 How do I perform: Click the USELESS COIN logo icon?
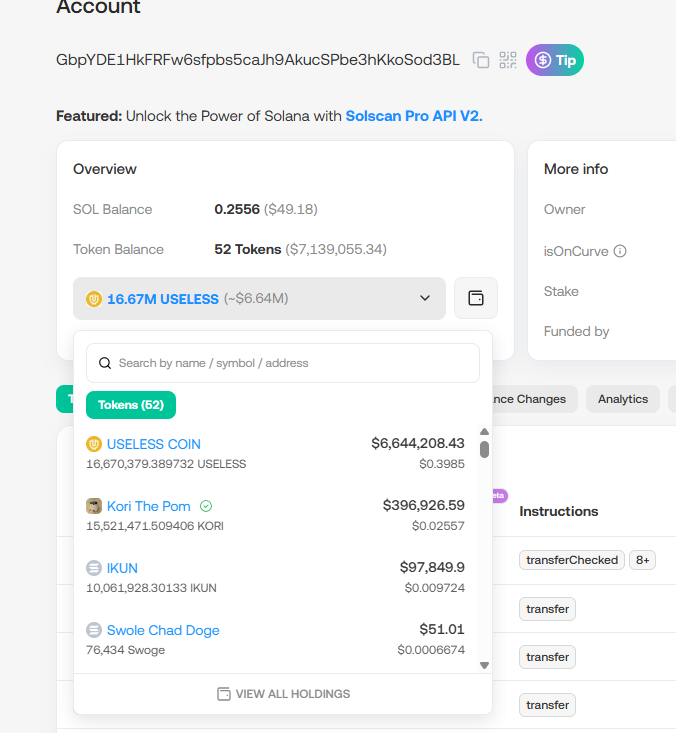point(94,444)
